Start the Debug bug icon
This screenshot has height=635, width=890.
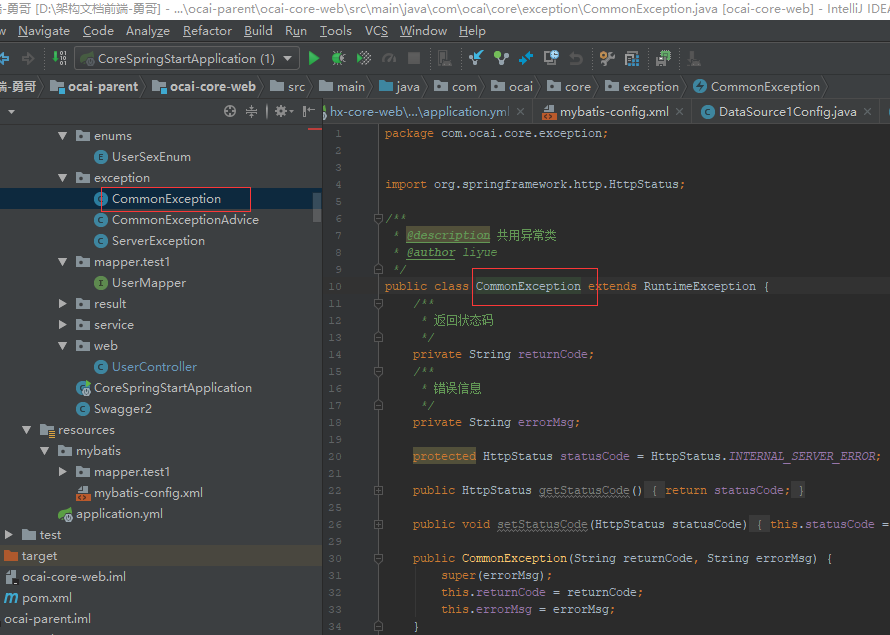coord(338,58)
